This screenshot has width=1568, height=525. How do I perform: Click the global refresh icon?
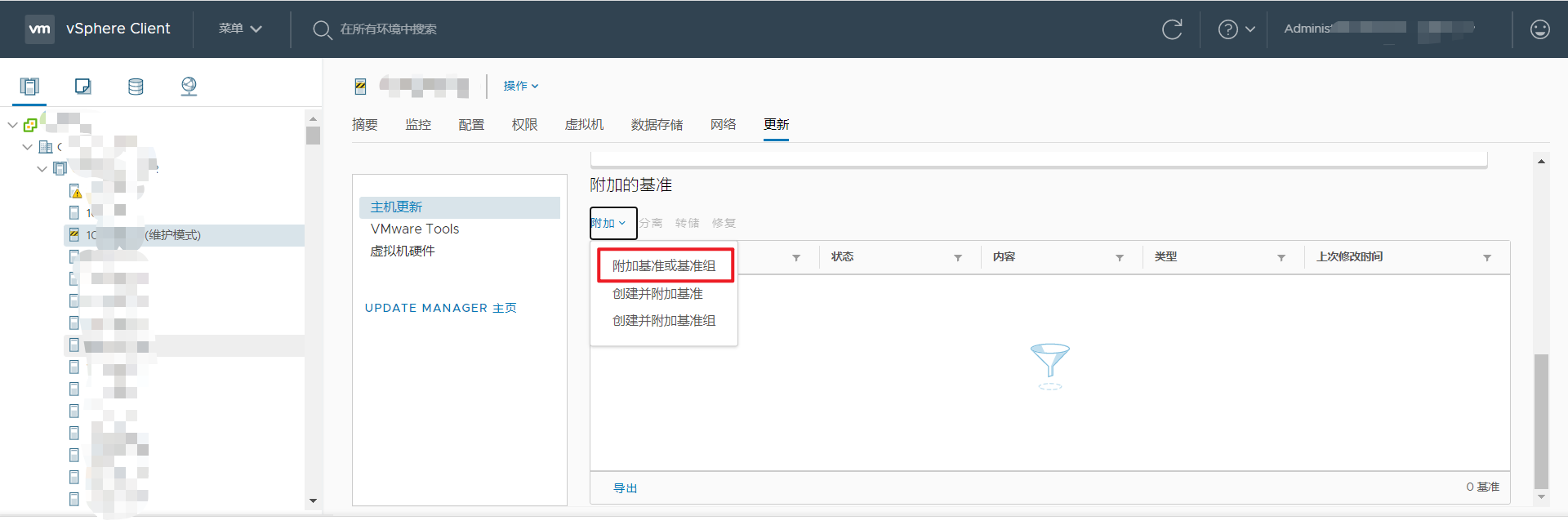(x=1172, y=29)
